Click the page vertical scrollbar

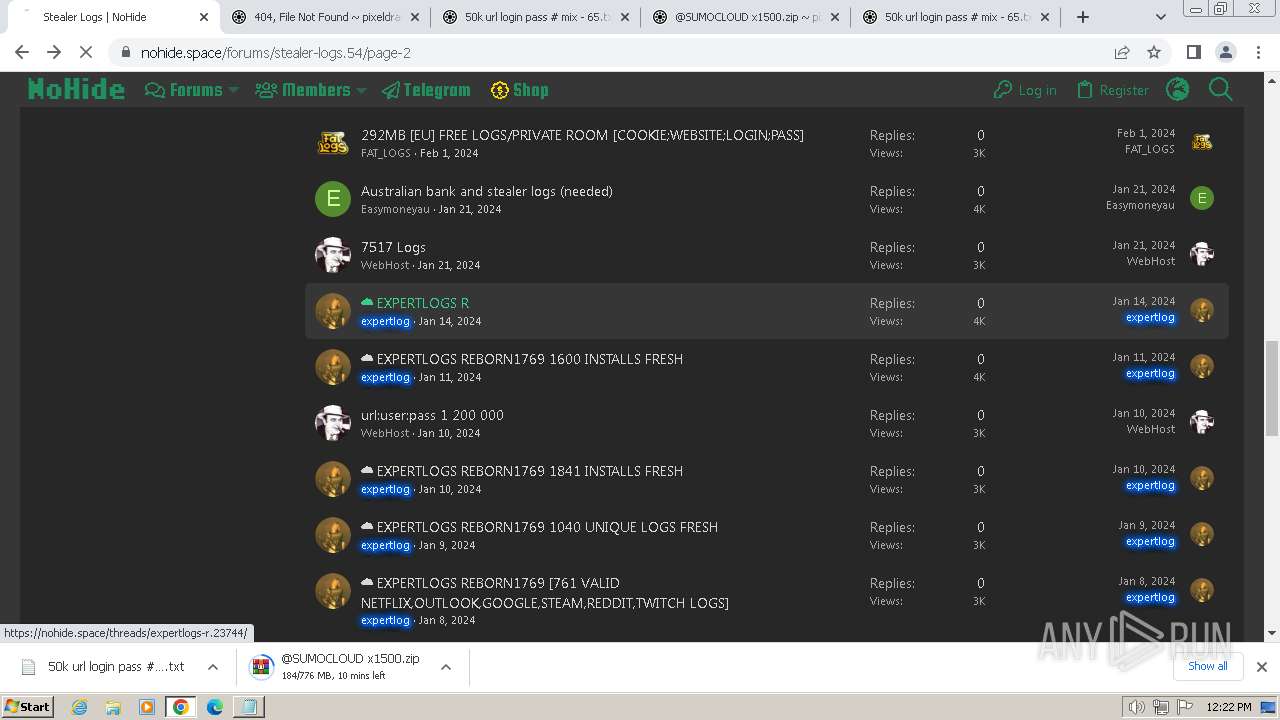pyautogui.click(x=1271, y=388)
